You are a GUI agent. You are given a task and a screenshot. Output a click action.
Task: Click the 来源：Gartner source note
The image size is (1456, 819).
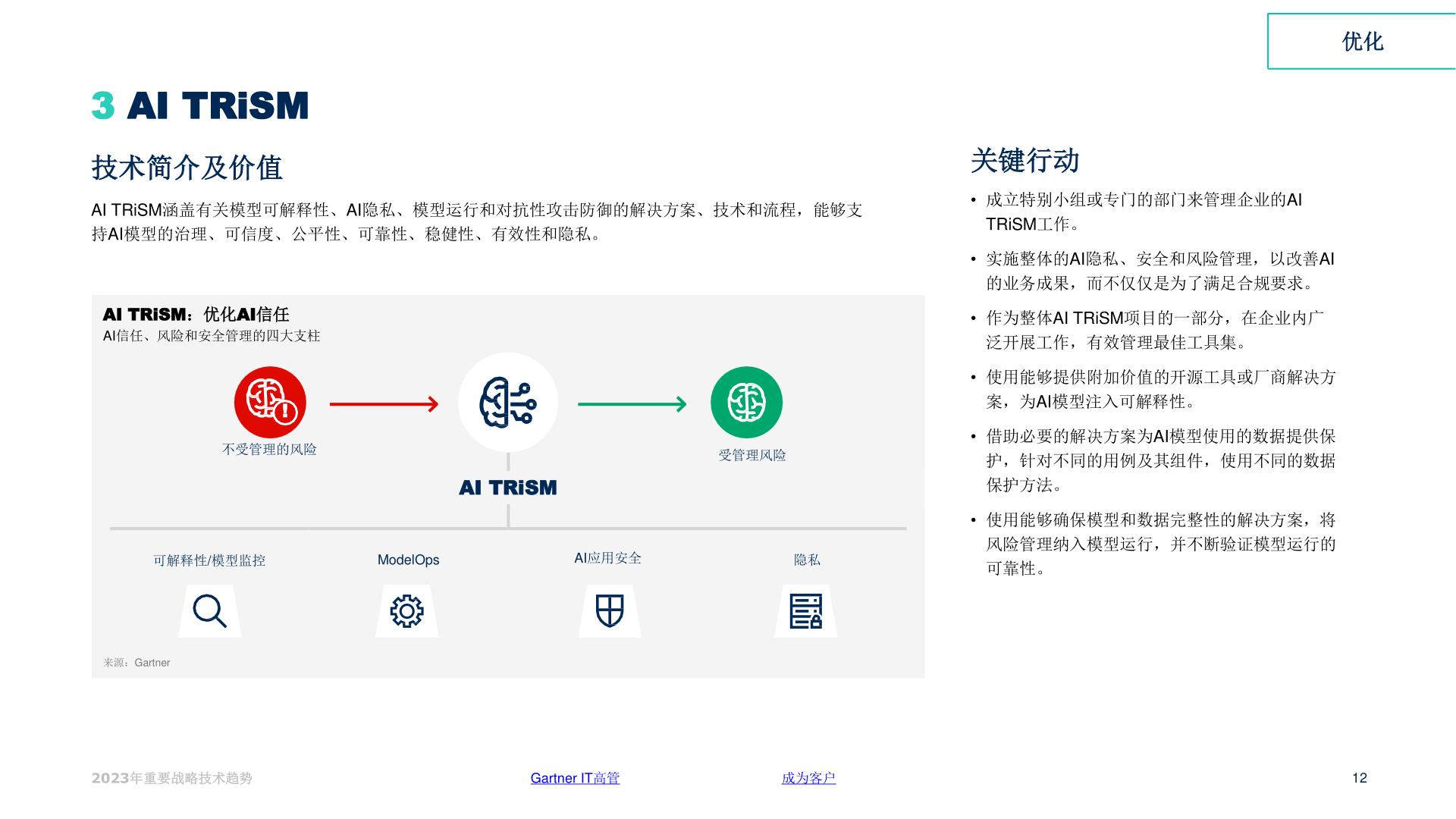(x=136, y=663)
